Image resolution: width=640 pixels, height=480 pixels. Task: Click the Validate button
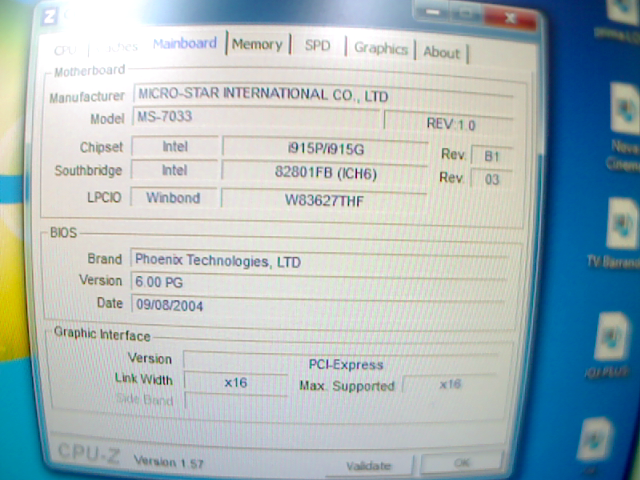click(x=369, y=466)
